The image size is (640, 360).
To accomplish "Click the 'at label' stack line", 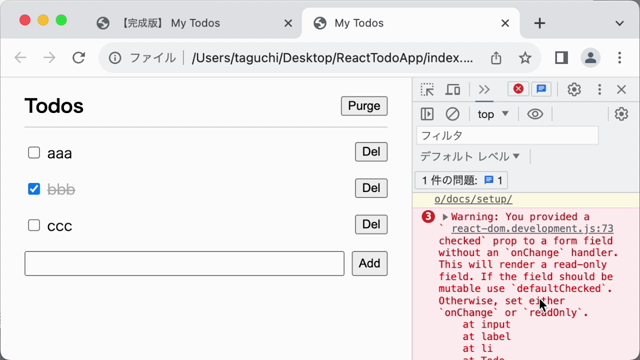I will [487, 337].
